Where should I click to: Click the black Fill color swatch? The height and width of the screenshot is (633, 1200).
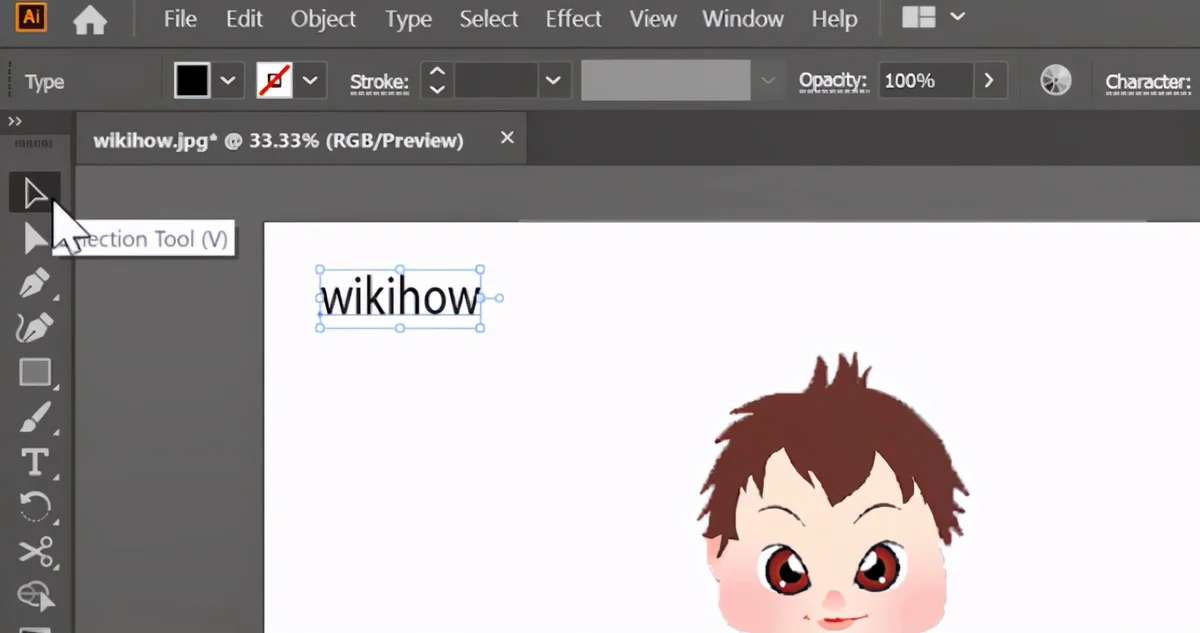[x=192, y=81]
